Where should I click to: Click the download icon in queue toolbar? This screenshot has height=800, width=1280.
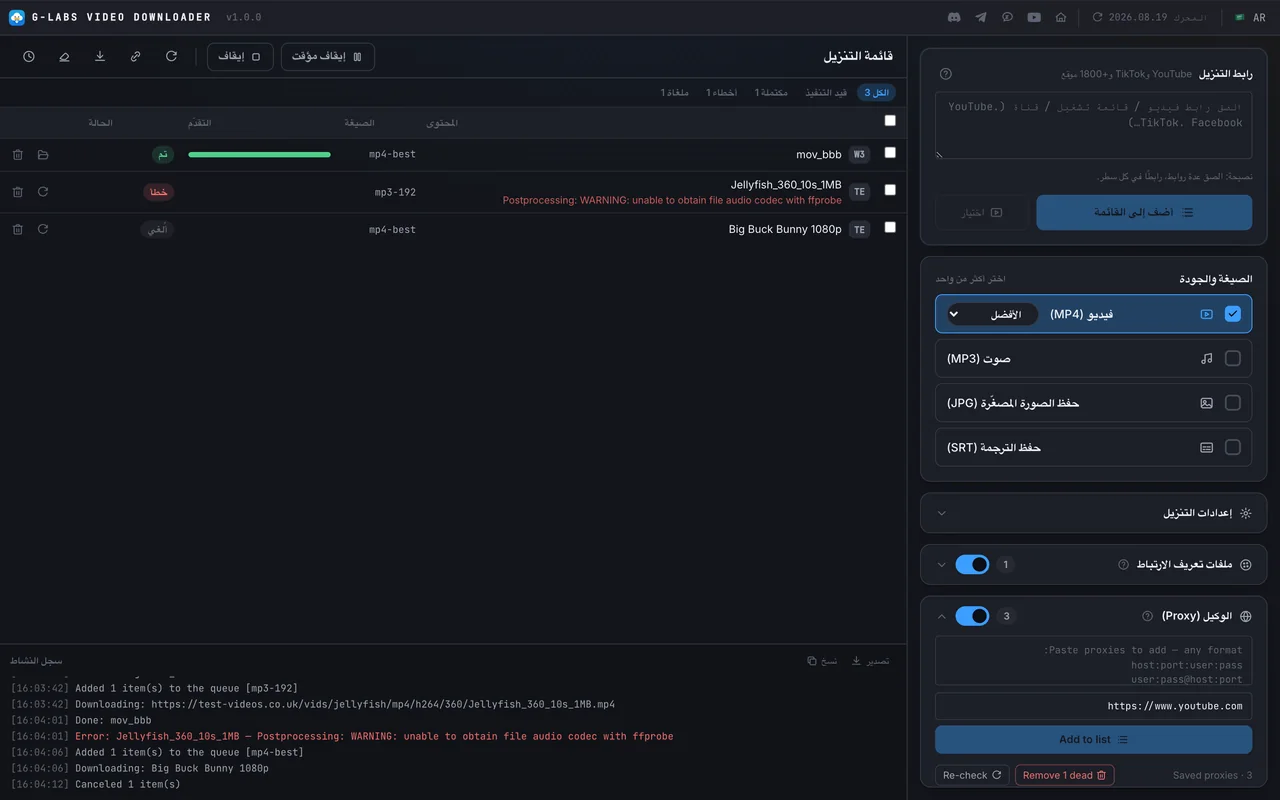[x=100, y=57]
